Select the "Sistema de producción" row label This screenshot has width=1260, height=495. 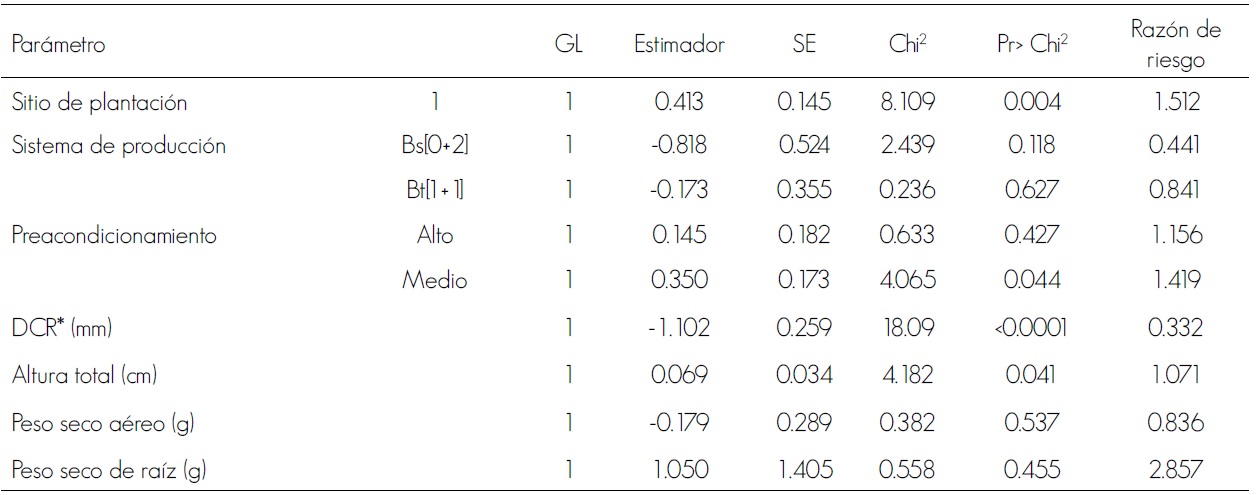(118, 146)
